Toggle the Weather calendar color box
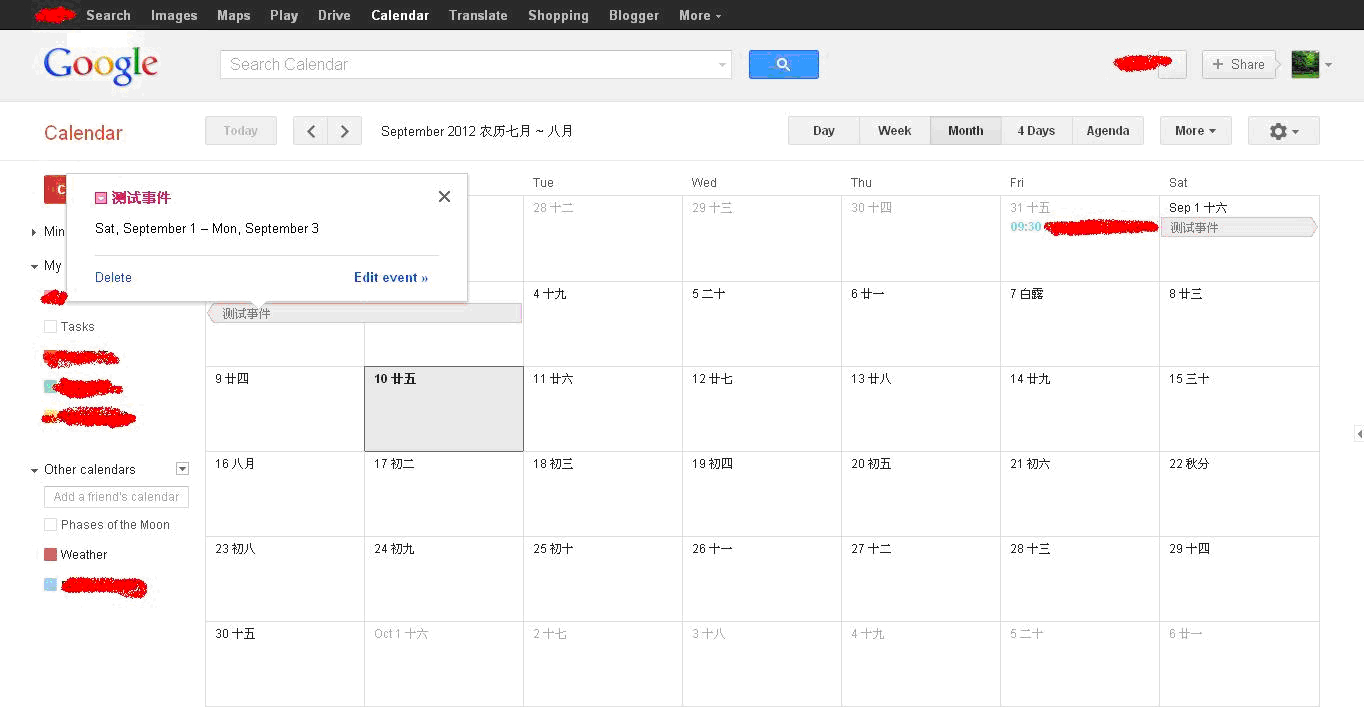Viewport: 1364px width, 707px height. pyautogui.click(x=50, y=555)
